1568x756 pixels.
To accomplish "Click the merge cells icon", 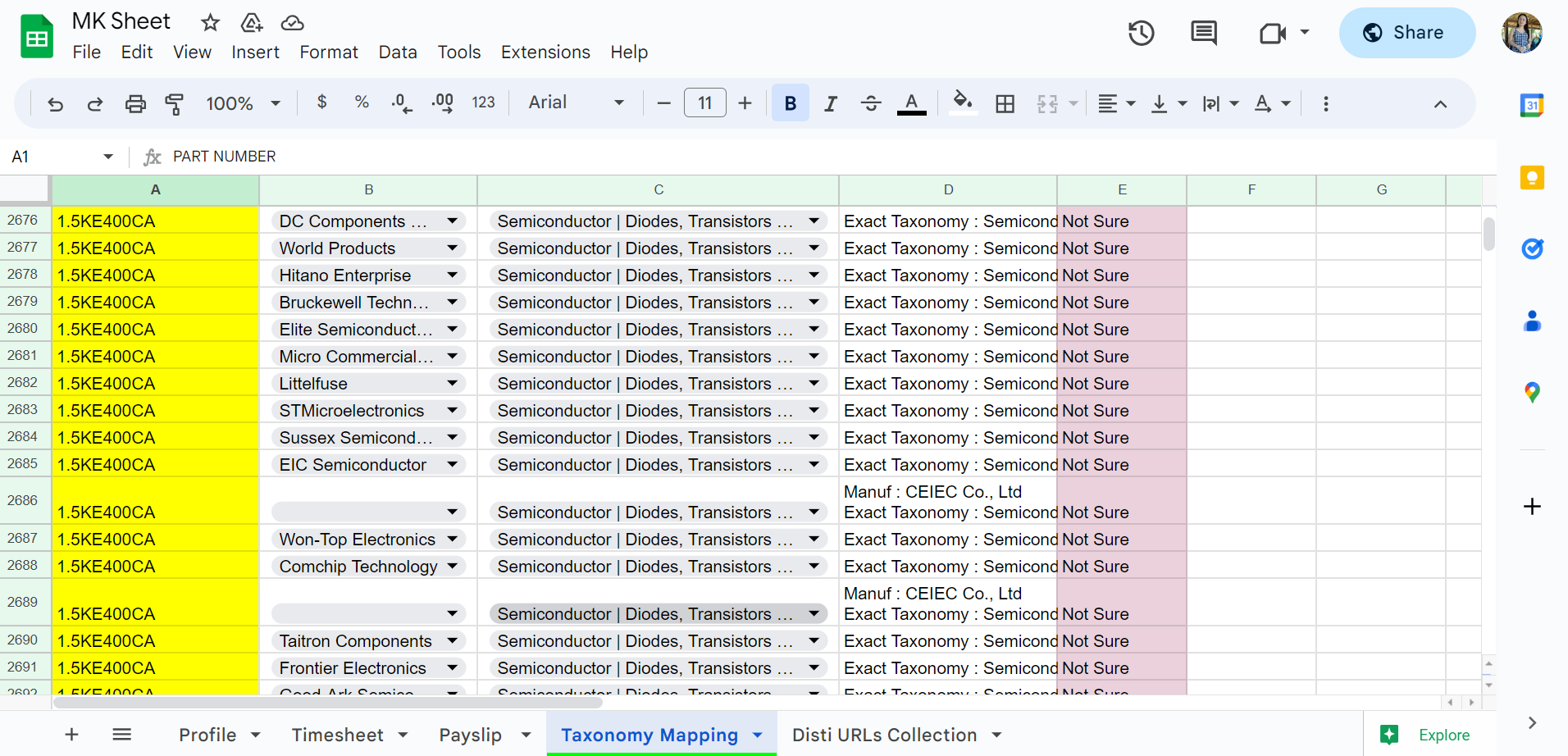I will coord(1048,103).
